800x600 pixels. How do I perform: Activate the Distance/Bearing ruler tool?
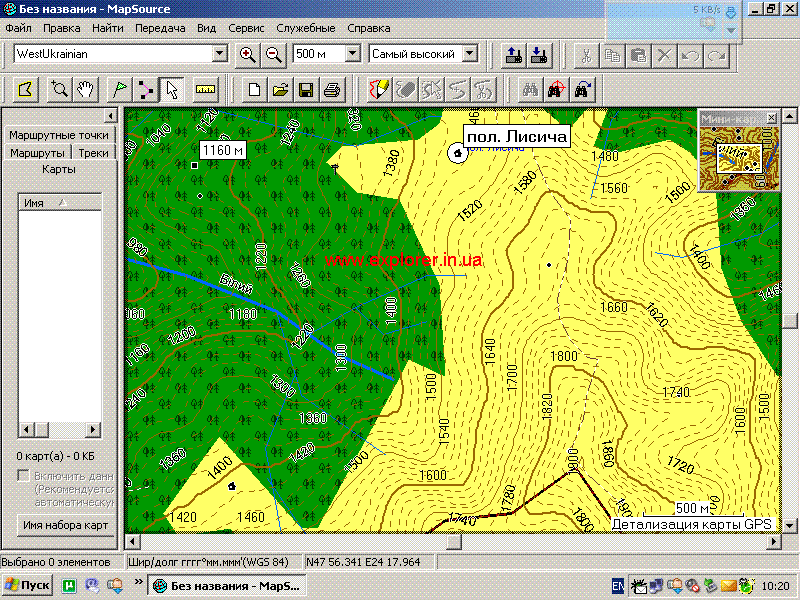tap(207, 89)
